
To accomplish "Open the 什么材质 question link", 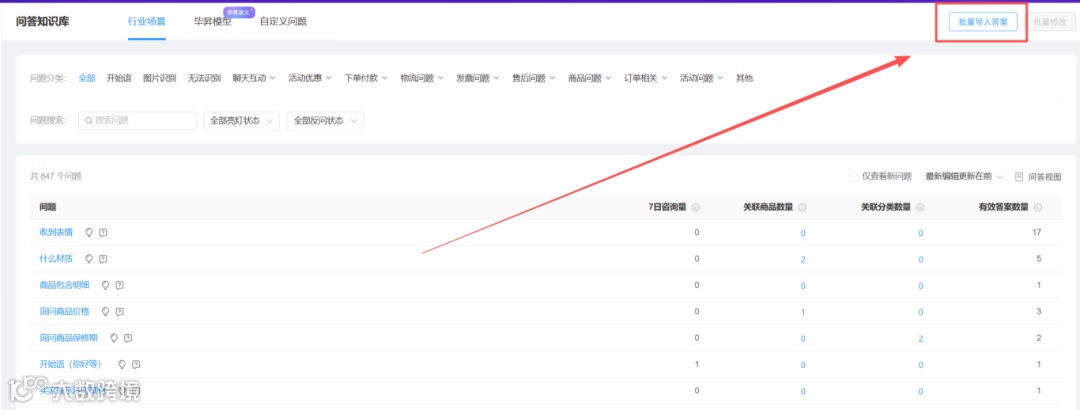I will pos(56,258).
